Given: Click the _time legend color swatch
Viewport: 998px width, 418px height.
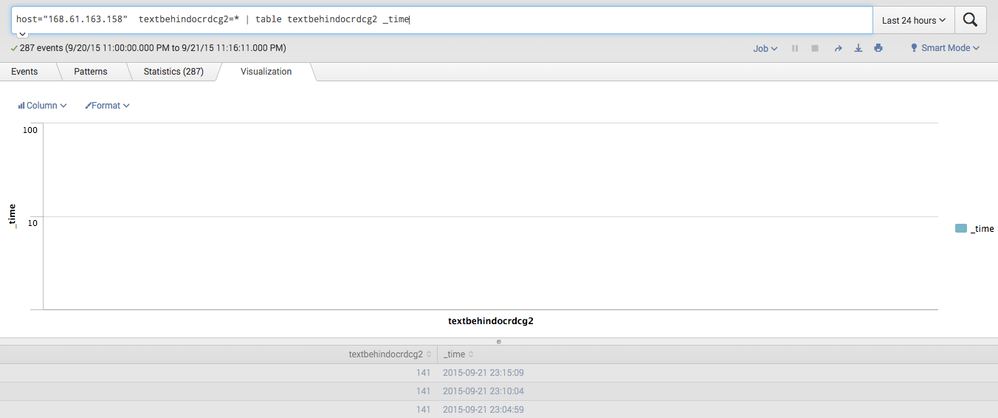Looking at the screenshot, I should pos(961,229).
